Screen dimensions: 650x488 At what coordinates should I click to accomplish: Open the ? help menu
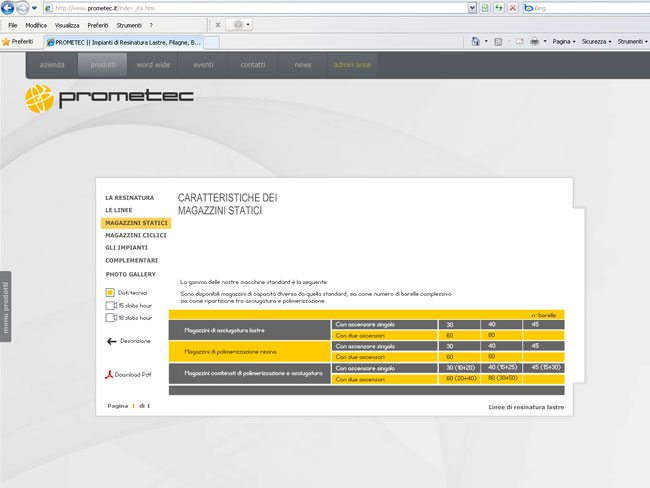(151, 25)
